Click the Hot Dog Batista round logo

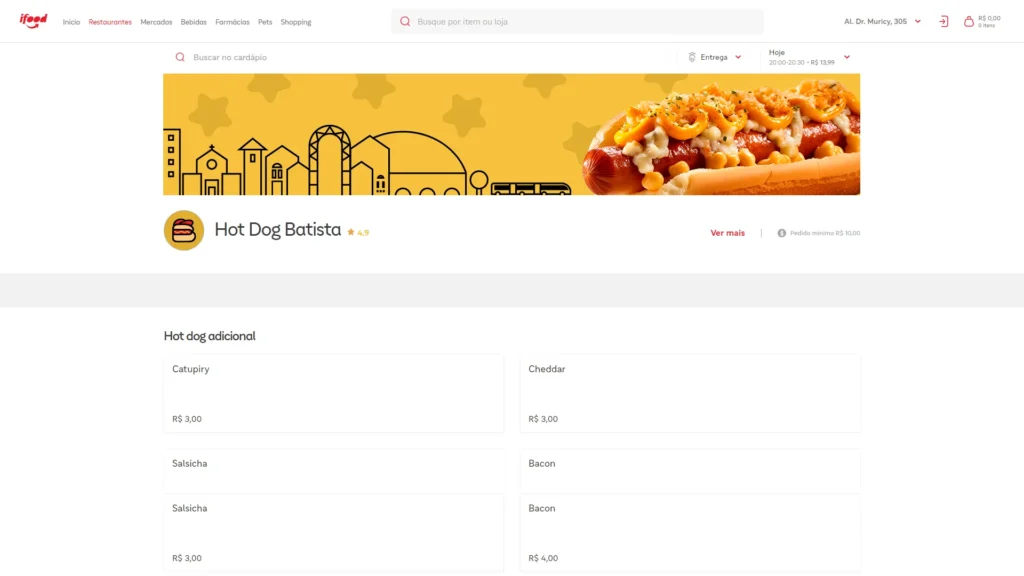tap(184, 231)
